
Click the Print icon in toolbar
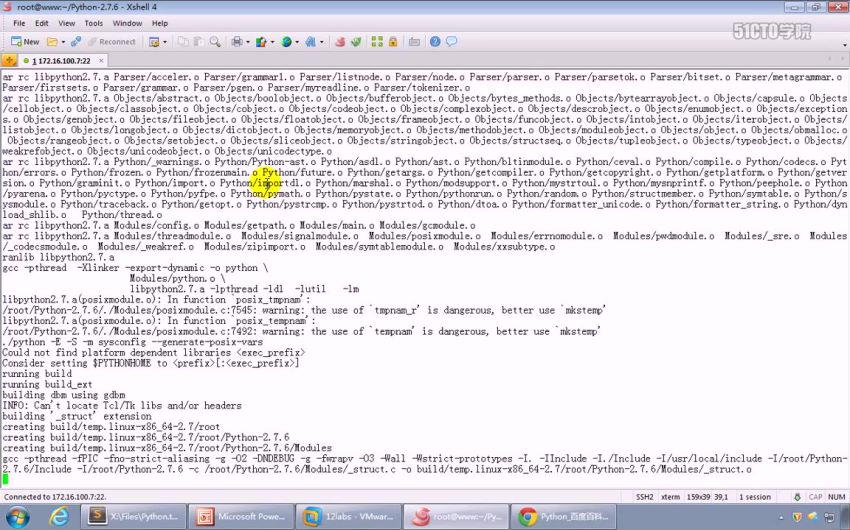click(236, 42)
